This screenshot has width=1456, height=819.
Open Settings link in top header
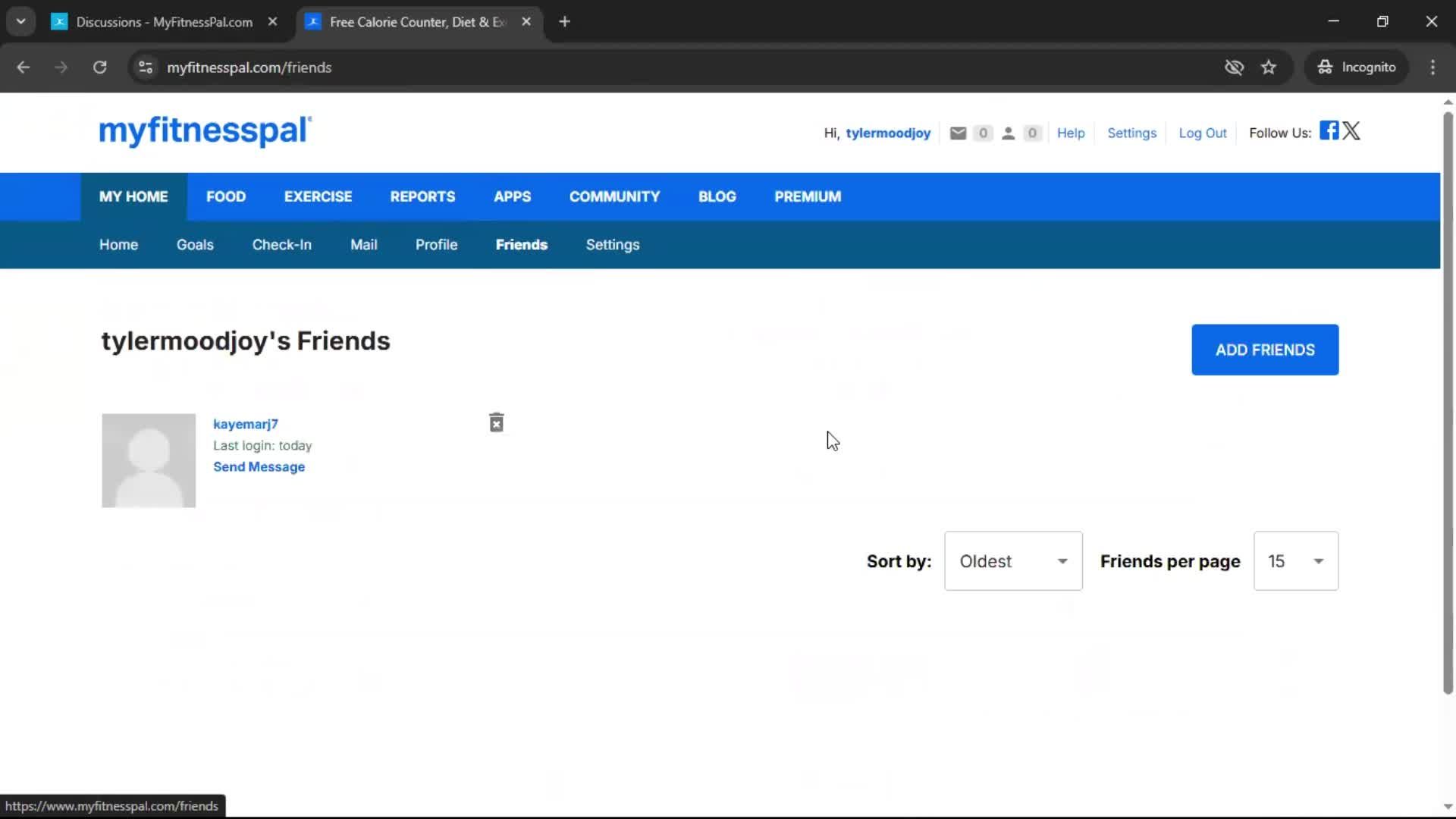(1131, 133)
